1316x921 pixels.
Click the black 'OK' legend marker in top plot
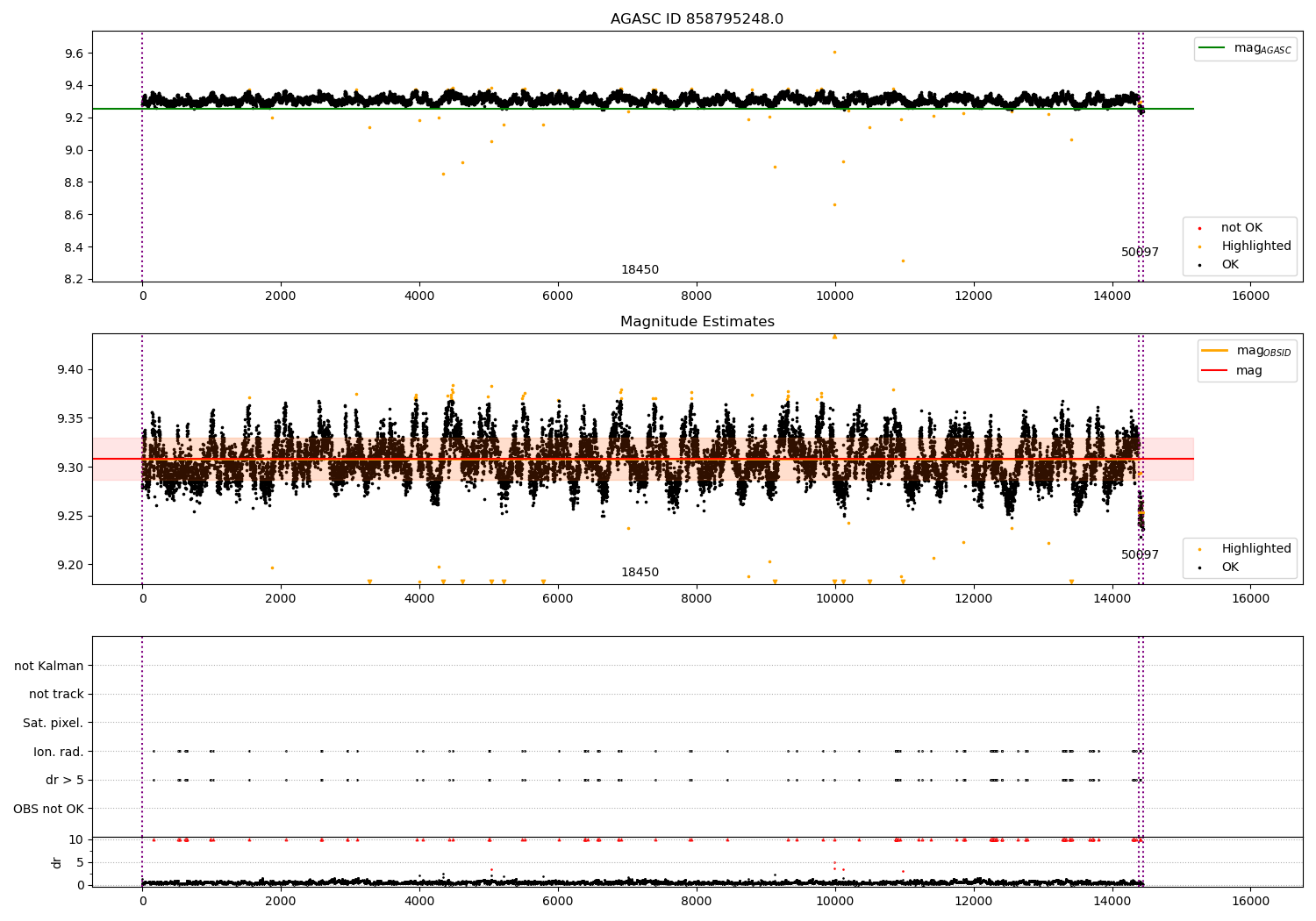[x=1199, y=265]
